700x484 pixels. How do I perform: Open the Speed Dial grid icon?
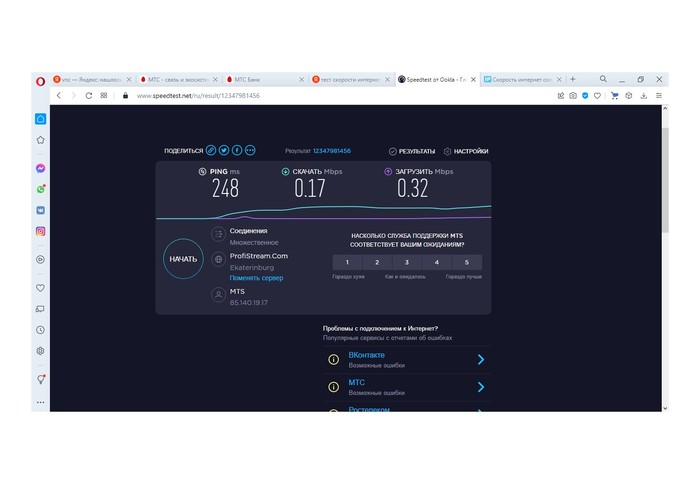[x=104, y=95]
